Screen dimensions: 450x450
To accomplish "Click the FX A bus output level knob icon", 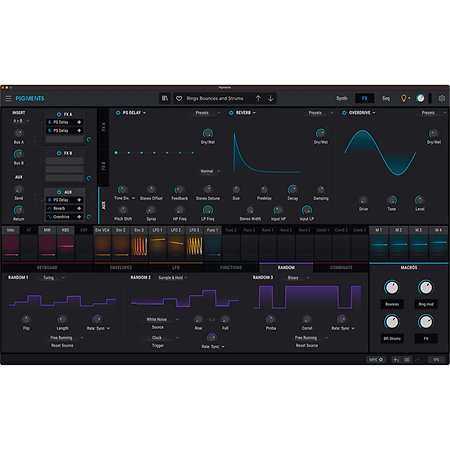I will click(x=89, y=139).
